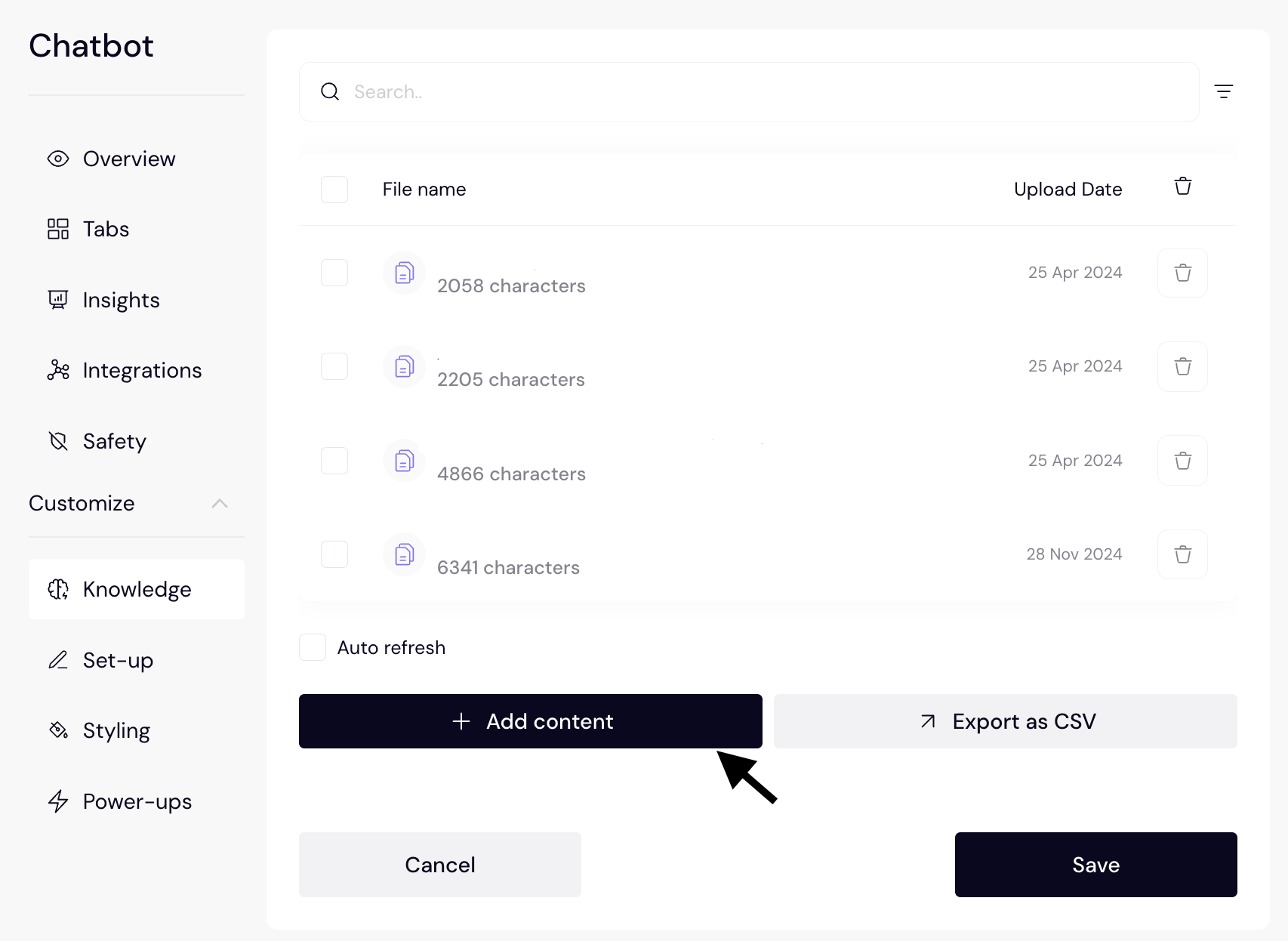Click the document icon of 6341 characters row
1288x941 pixels.
point(405,554)
